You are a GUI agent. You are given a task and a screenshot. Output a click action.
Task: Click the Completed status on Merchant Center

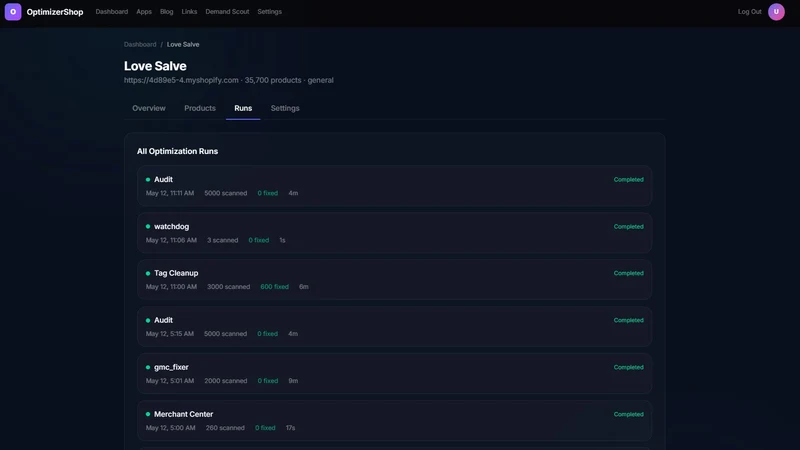coord(629,414)
